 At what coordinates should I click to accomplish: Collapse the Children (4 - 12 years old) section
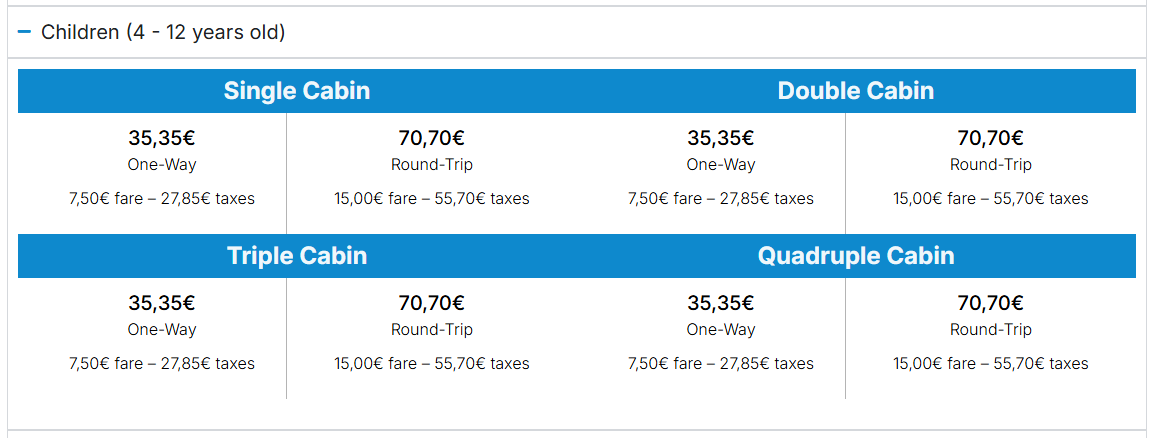pyautogui.click(x=163, y=33)
